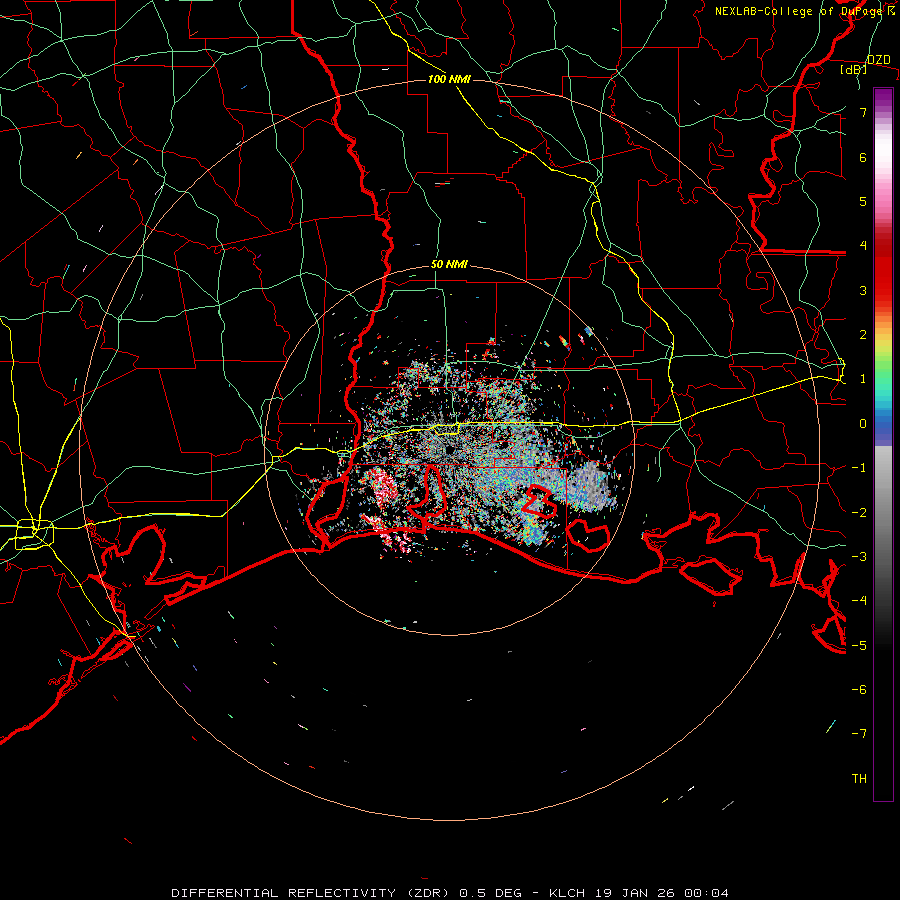Image resolution: width=900 pixels, height=900 pixels.
Task: Click the scale value "-5" label
Action: click(x=859, y=646)
